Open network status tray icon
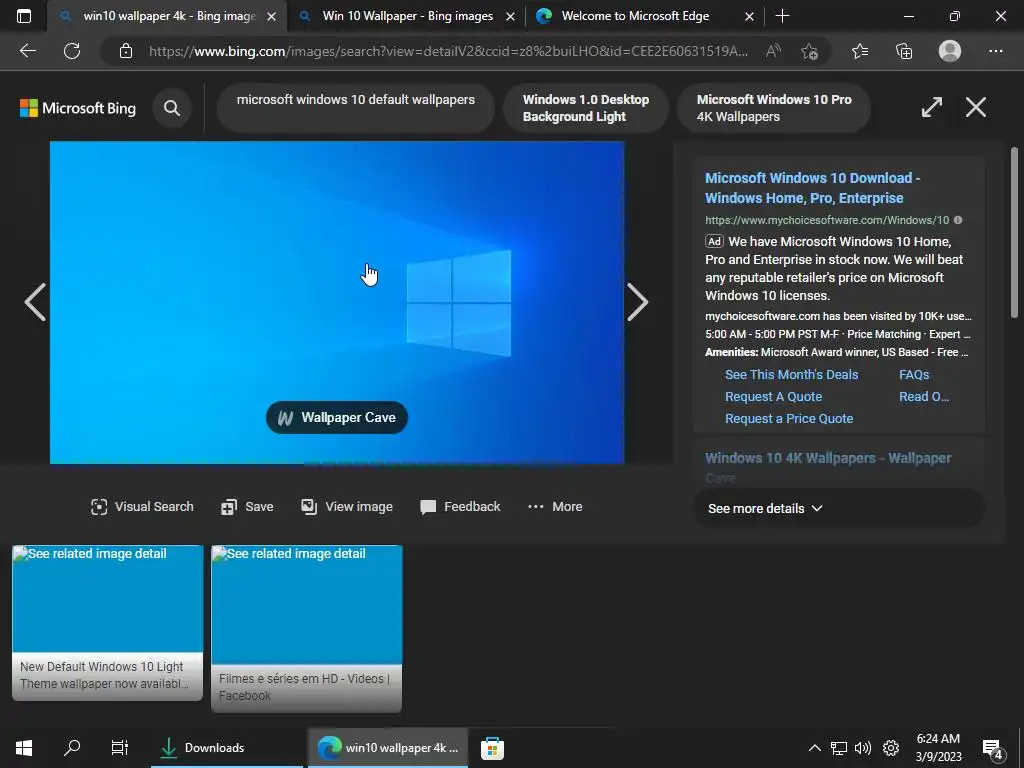This screenshot has height=768, width=1024. [x=839, y=748]
